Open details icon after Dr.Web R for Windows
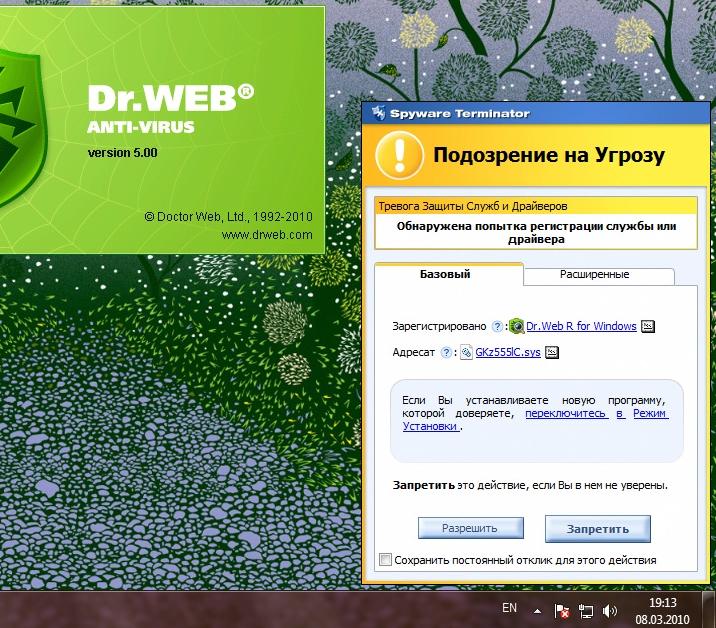 point(648,326)
